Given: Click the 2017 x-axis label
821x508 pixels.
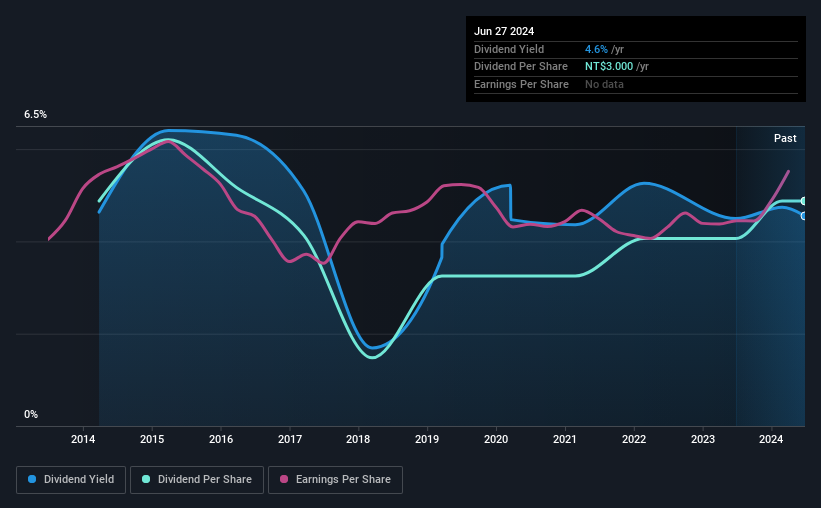Looking at the screenshot, I should [290, 439].
